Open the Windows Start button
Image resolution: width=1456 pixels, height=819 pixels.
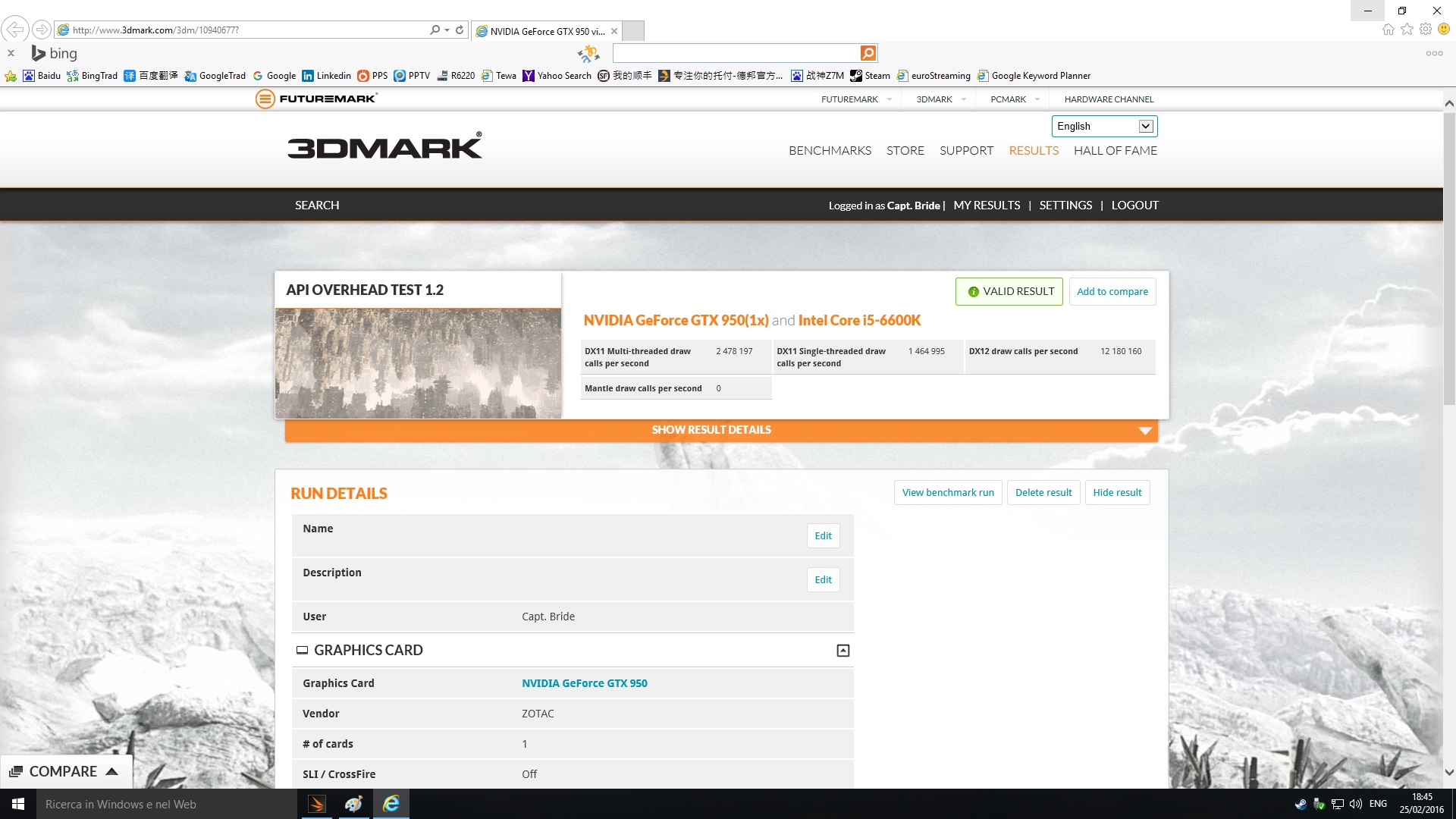click(18, 804)
